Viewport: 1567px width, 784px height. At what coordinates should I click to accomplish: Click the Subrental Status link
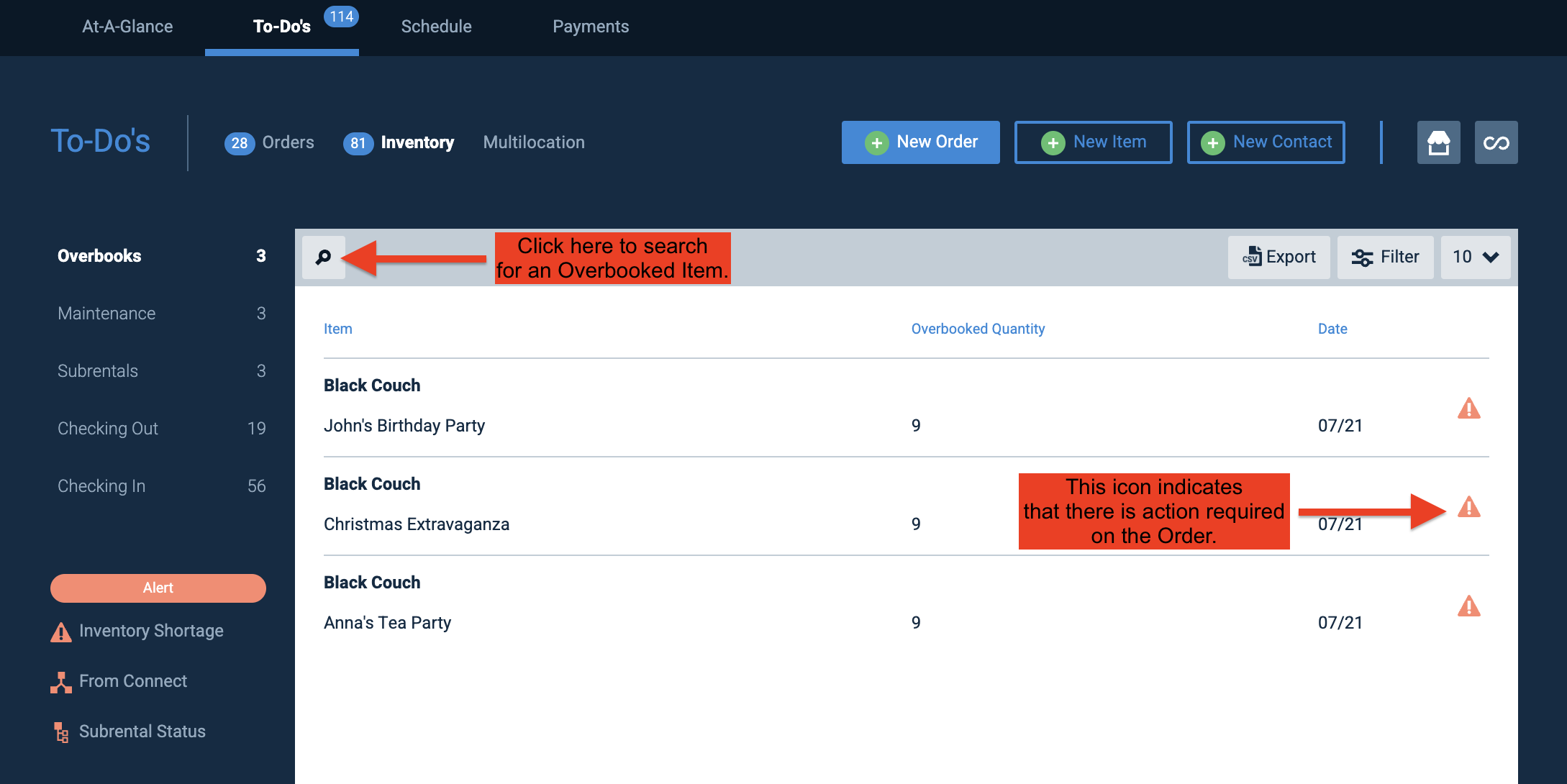tap(142, 731)
